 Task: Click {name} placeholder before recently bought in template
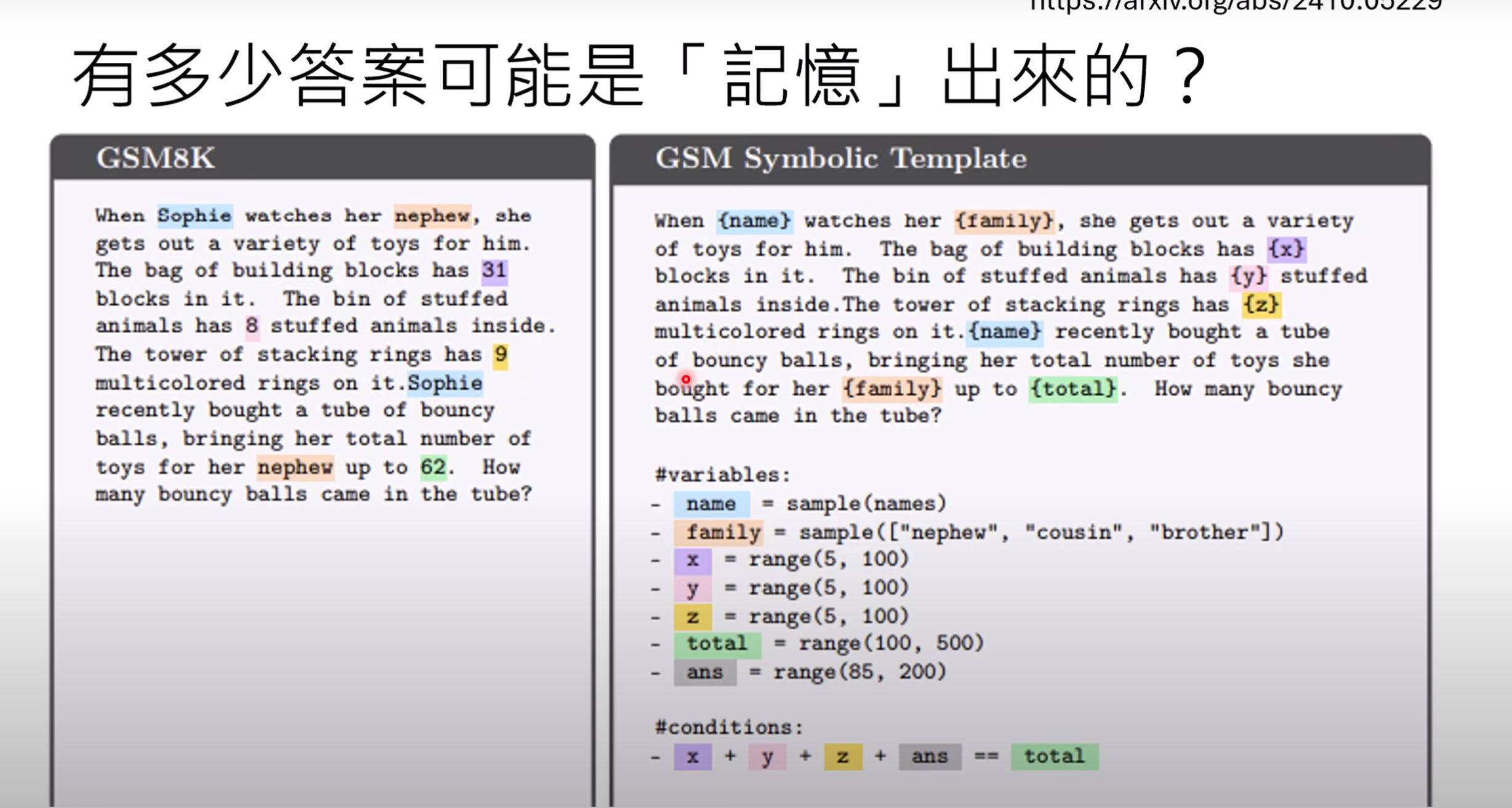click(1004, 332)
